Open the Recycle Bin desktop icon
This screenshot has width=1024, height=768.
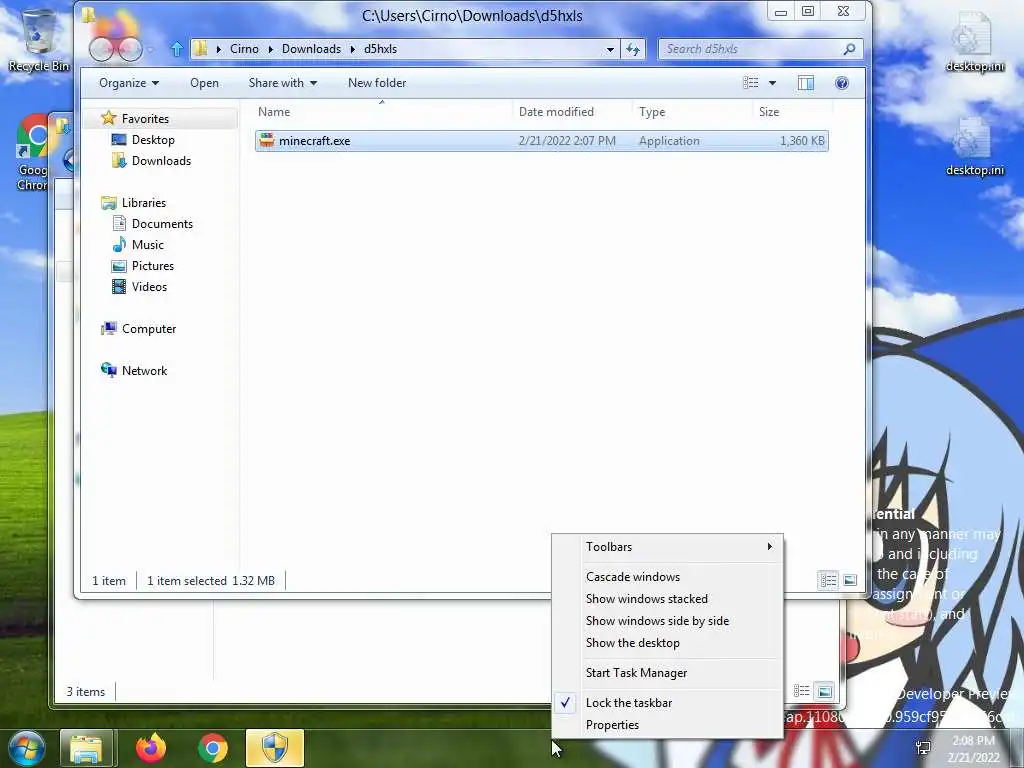coord(39,39)
